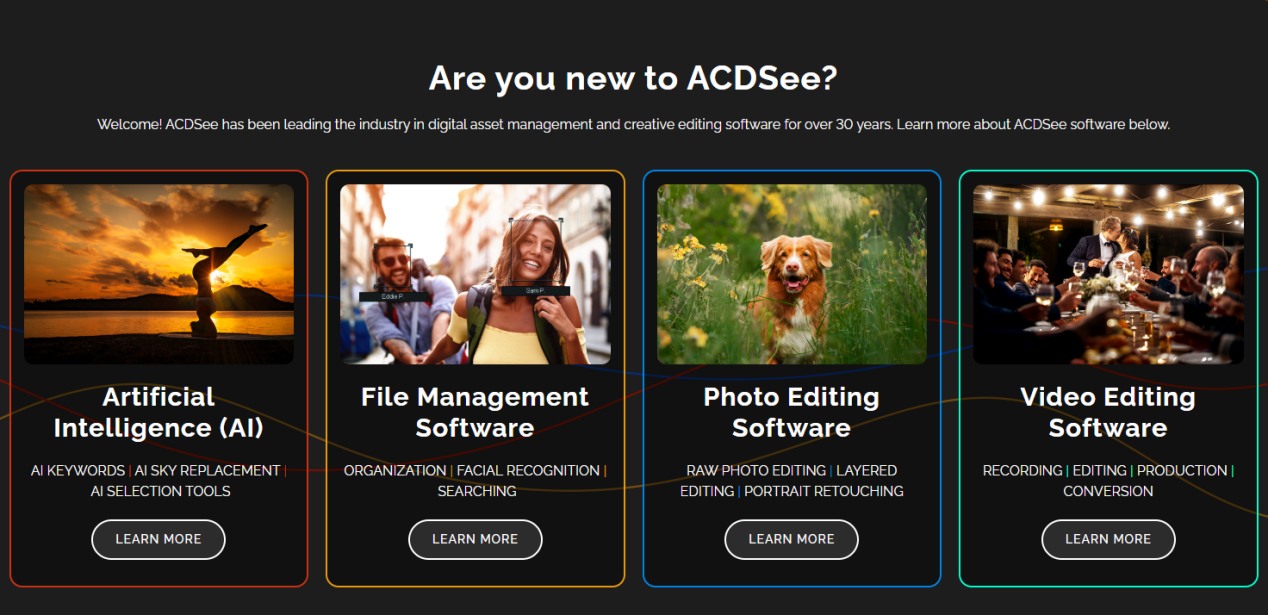The height and width of the screenshot is (615, 1268).
Task: Click the Are you new to ACDSee heading
Action: (x=633, y=78)
